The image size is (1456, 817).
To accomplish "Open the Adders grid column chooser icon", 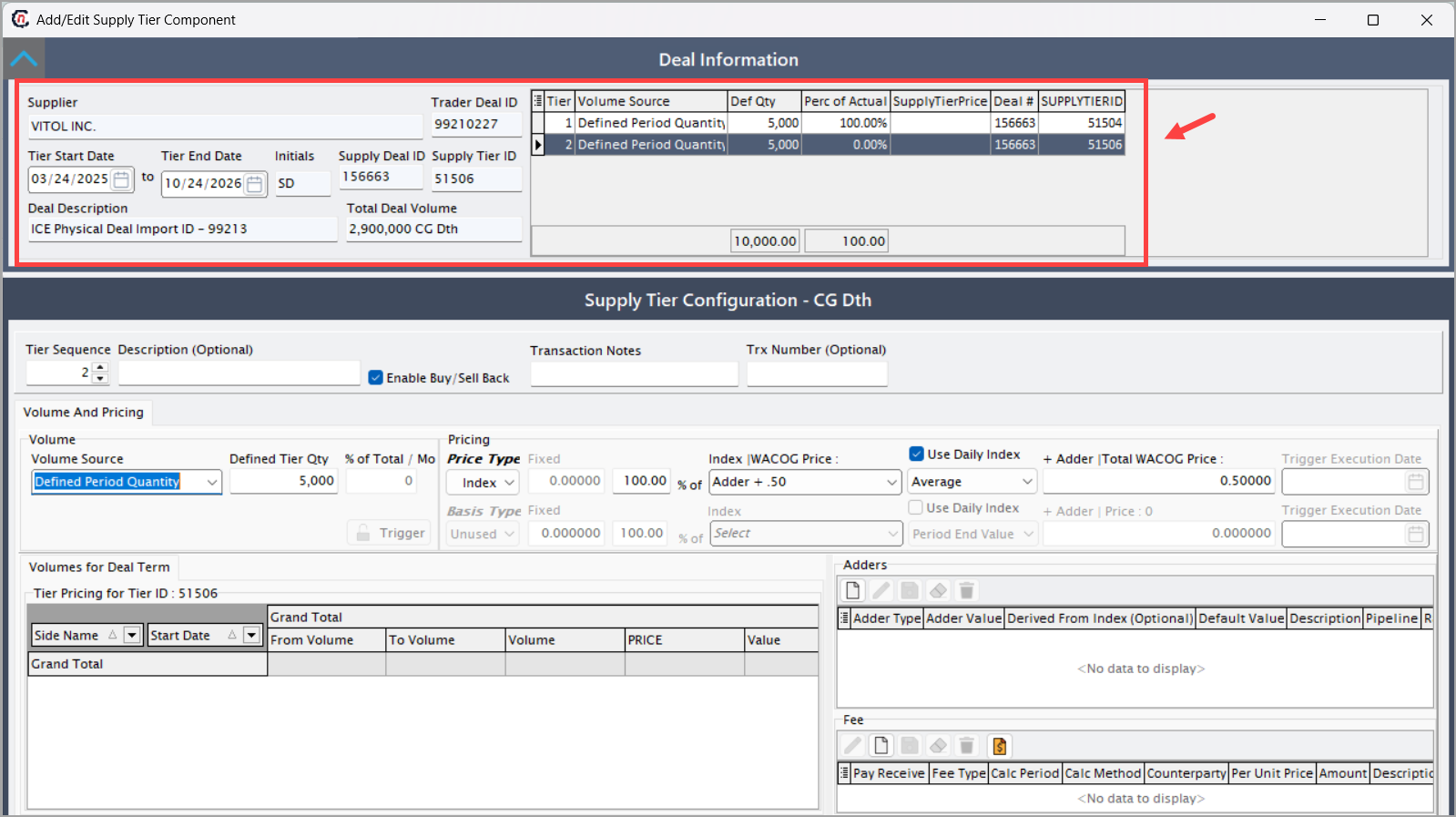I will tap(844, 618).
